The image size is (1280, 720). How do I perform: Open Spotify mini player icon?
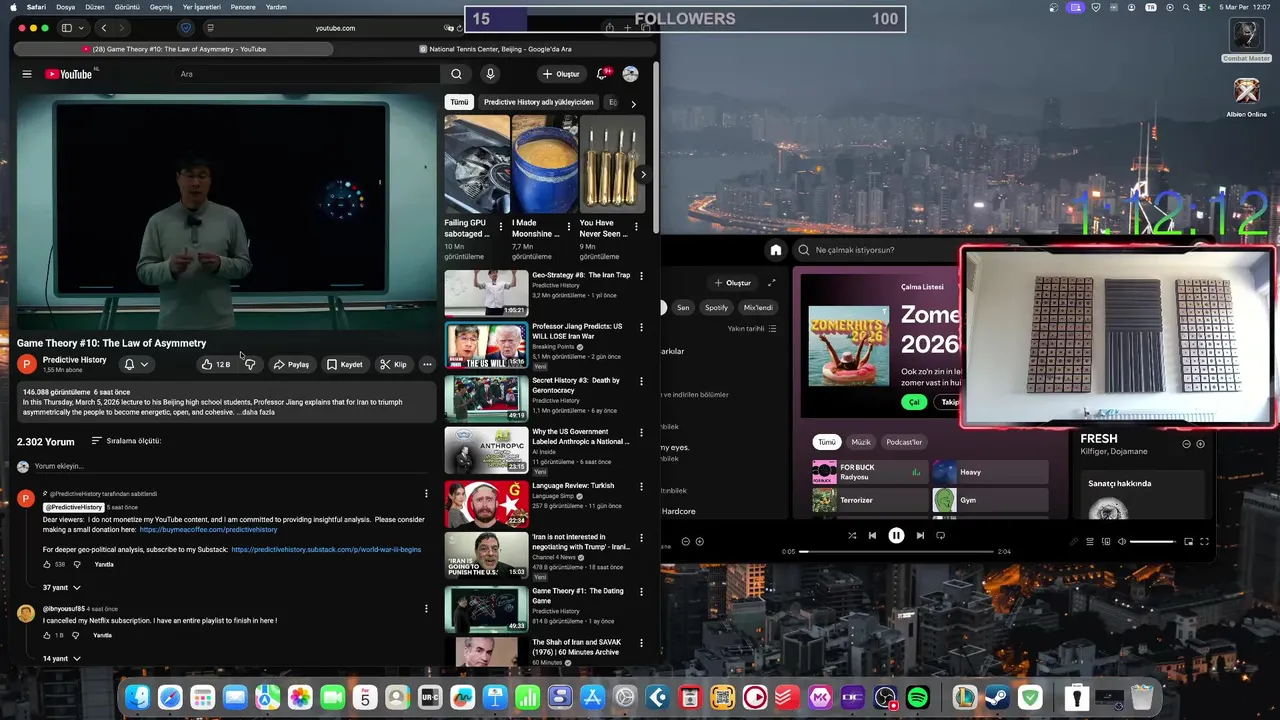[1188, 541]
